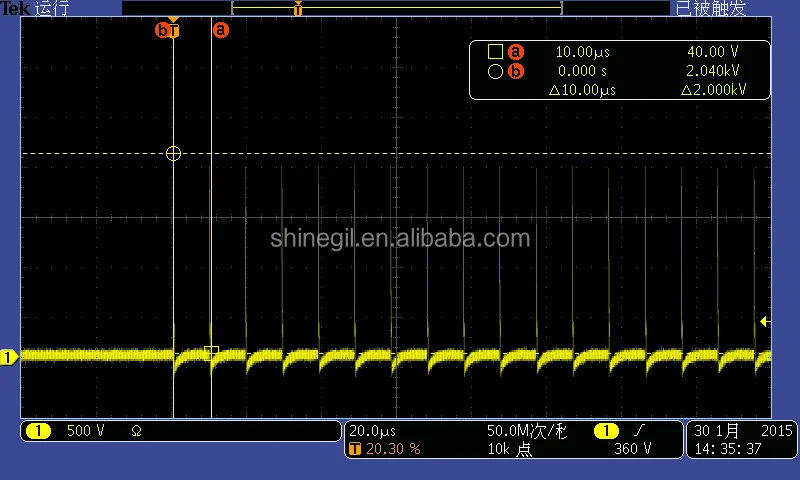Image resolution: width=800 pixels, height=480 pixels.
Task: Click the triggered status text at top right
Action: pos(711,8)
